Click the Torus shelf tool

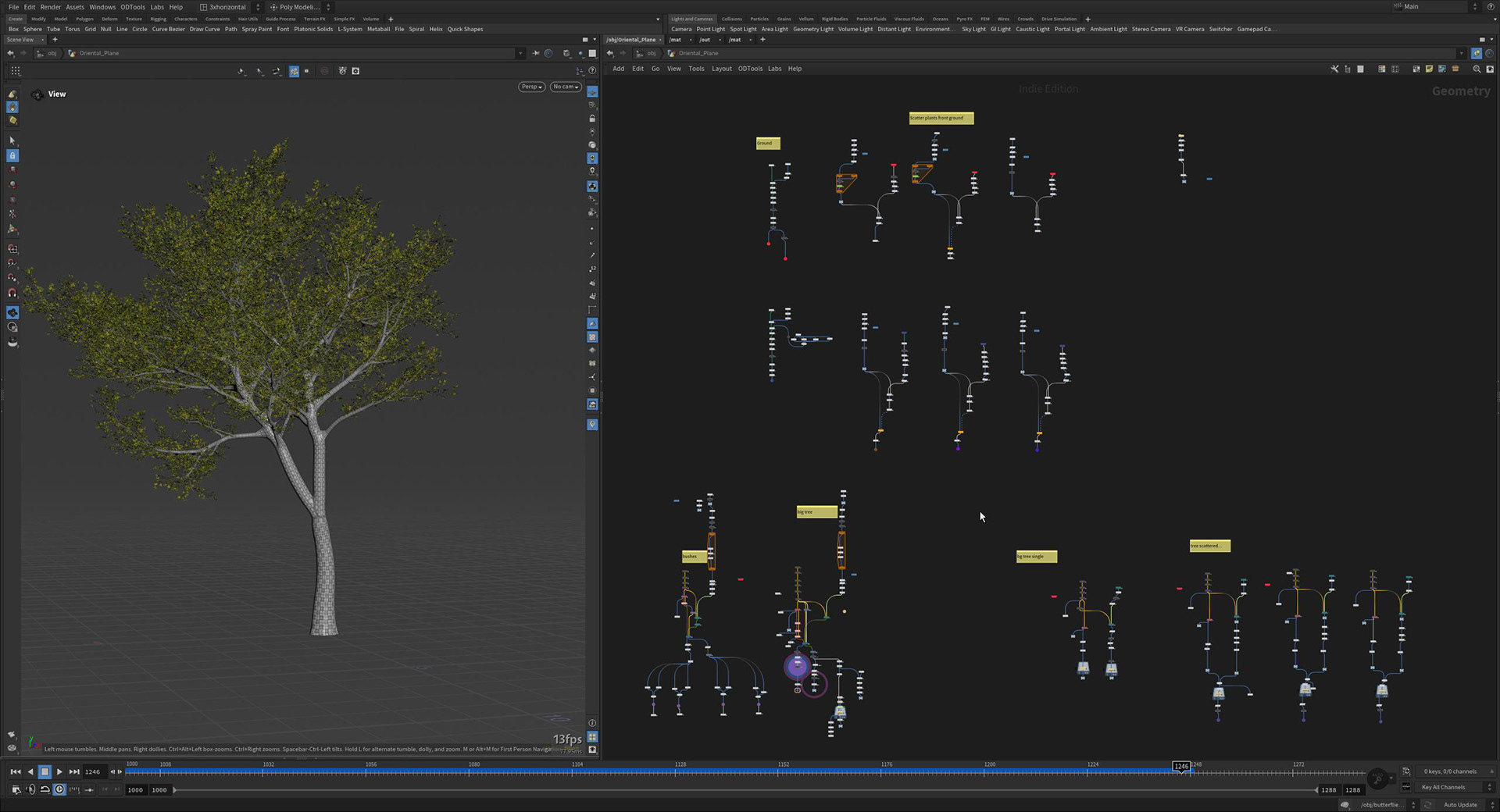click(72, 29)
